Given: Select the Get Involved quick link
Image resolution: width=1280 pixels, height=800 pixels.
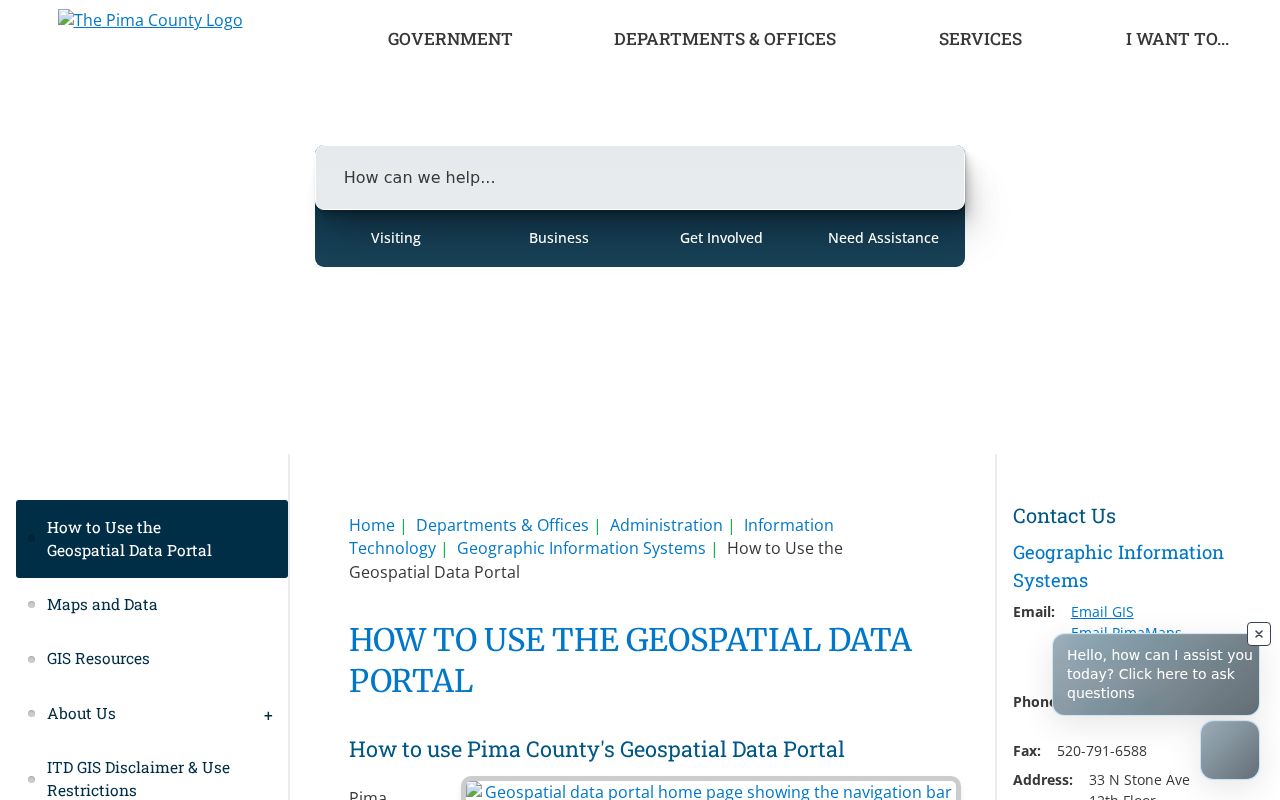Looking at the screenshot, I should (721, 238).
